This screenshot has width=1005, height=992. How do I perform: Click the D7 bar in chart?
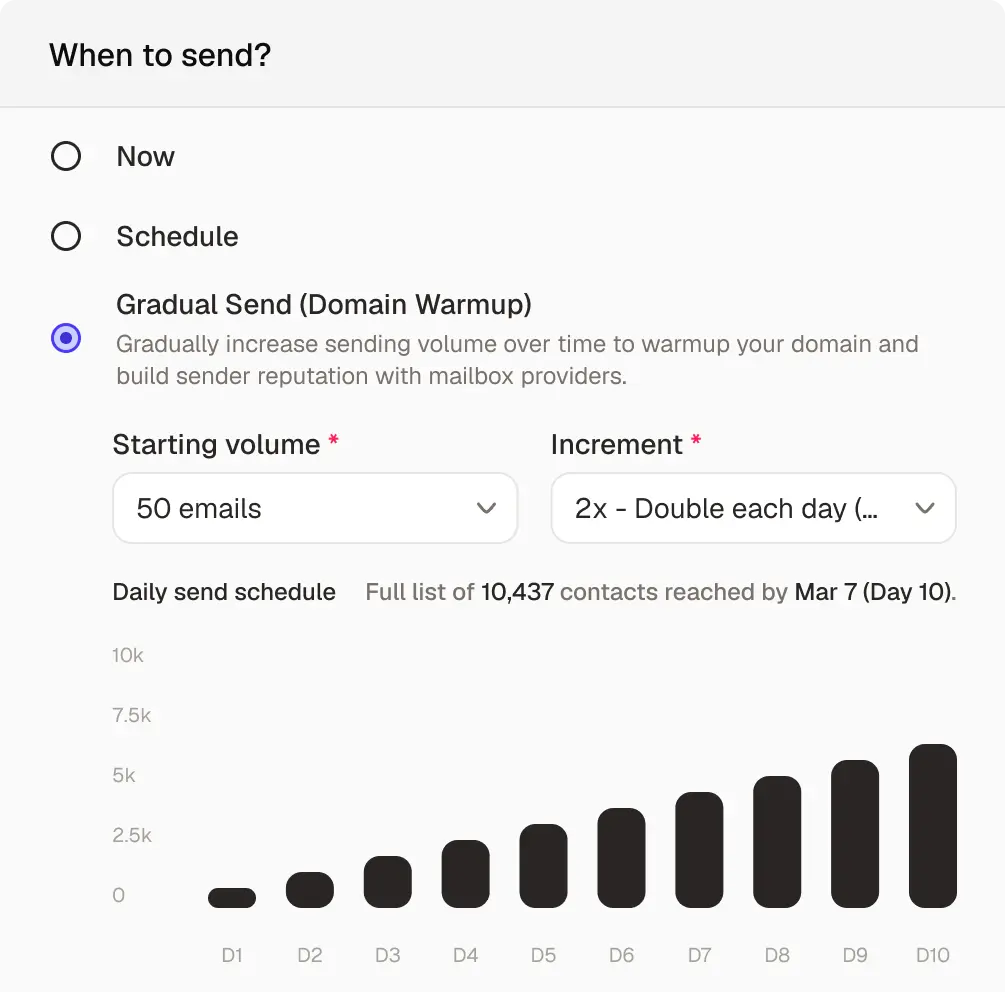pos(699,850)
